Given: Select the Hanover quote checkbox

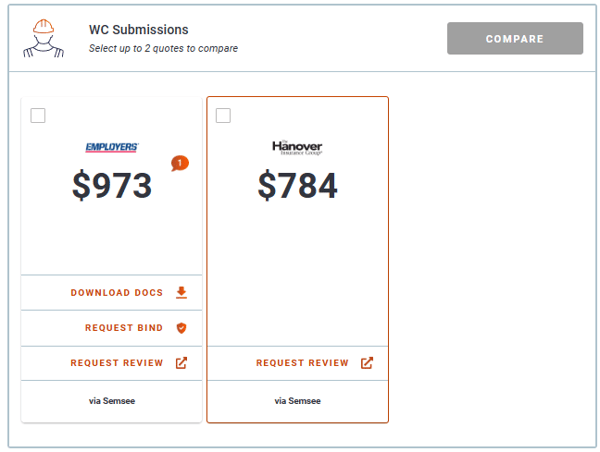Looking at the screenshot, I should click(x=223, y=116).
